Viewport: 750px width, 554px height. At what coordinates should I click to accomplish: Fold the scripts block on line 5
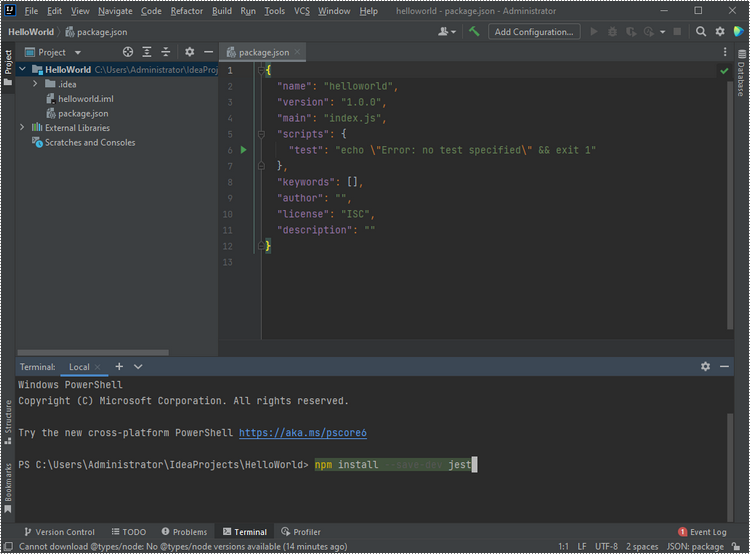(261, 134)
